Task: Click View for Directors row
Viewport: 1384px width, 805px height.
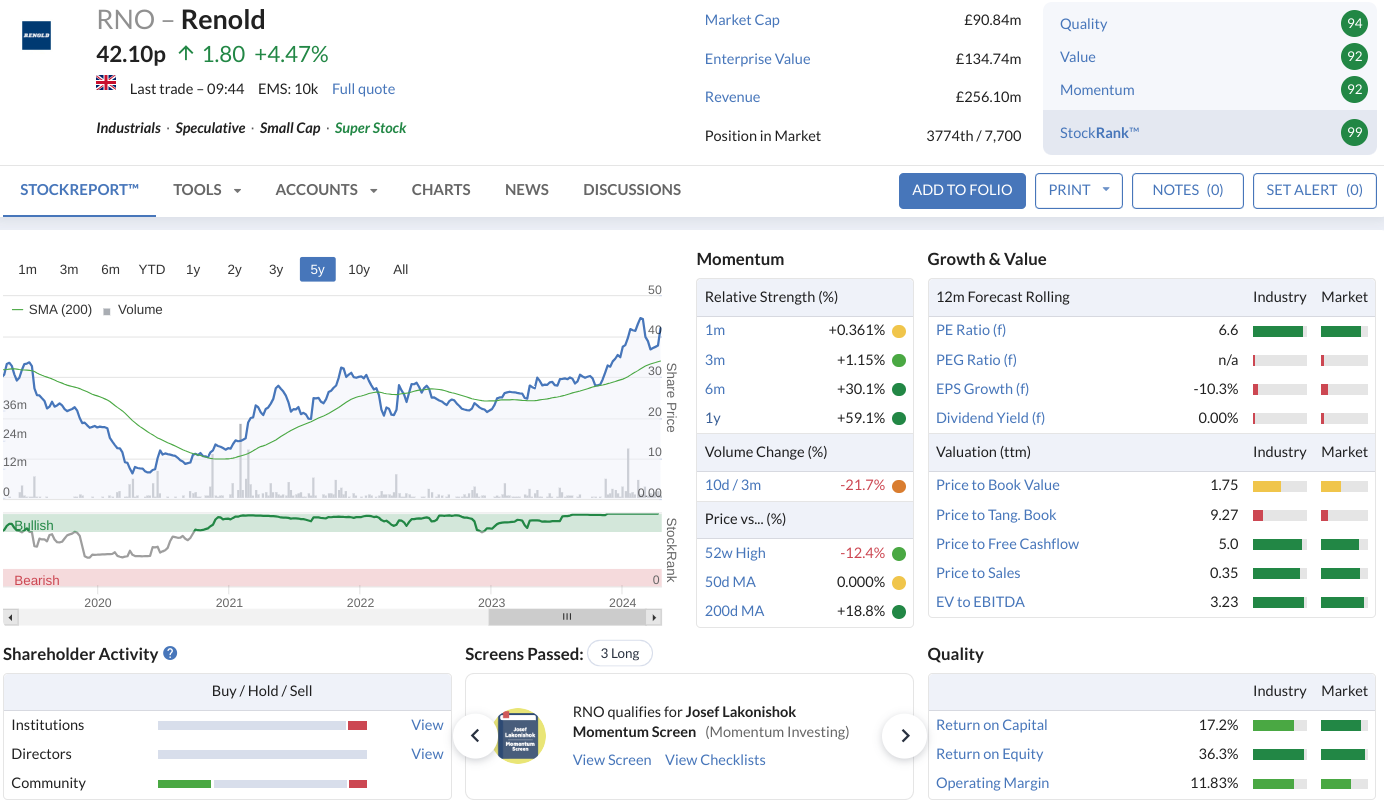Action: [427, 754]
